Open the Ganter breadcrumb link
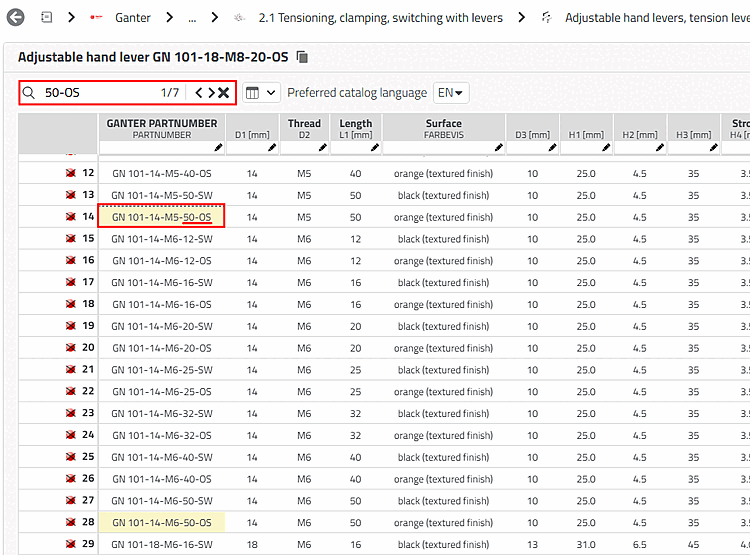 pos(132,18)
